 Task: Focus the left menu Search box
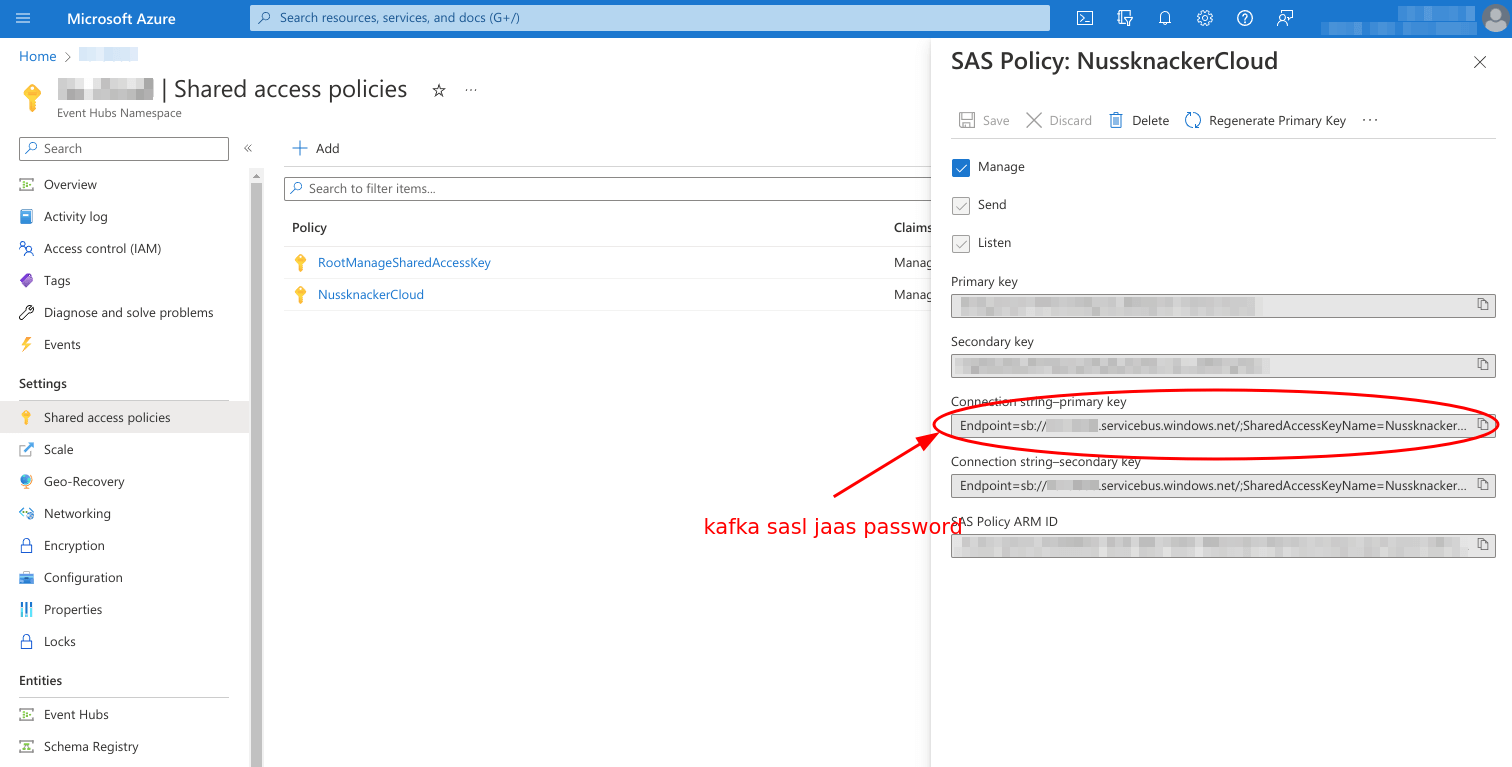(x=124, y=149)
